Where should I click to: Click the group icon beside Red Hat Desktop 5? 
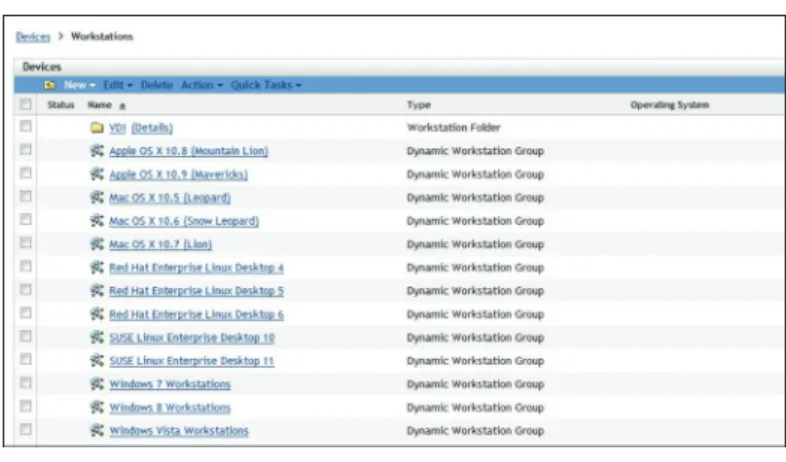pyautogui.click(x=97, y=290)
